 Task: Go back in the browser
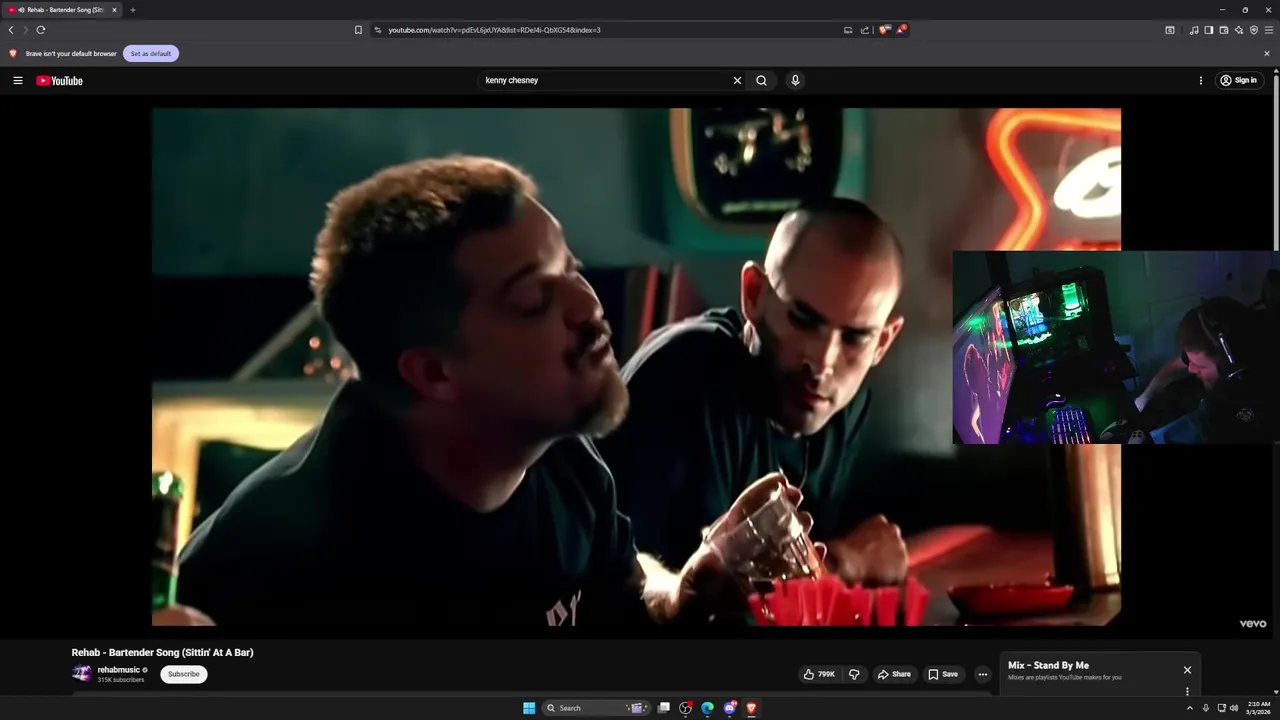(x=11, y=30)
